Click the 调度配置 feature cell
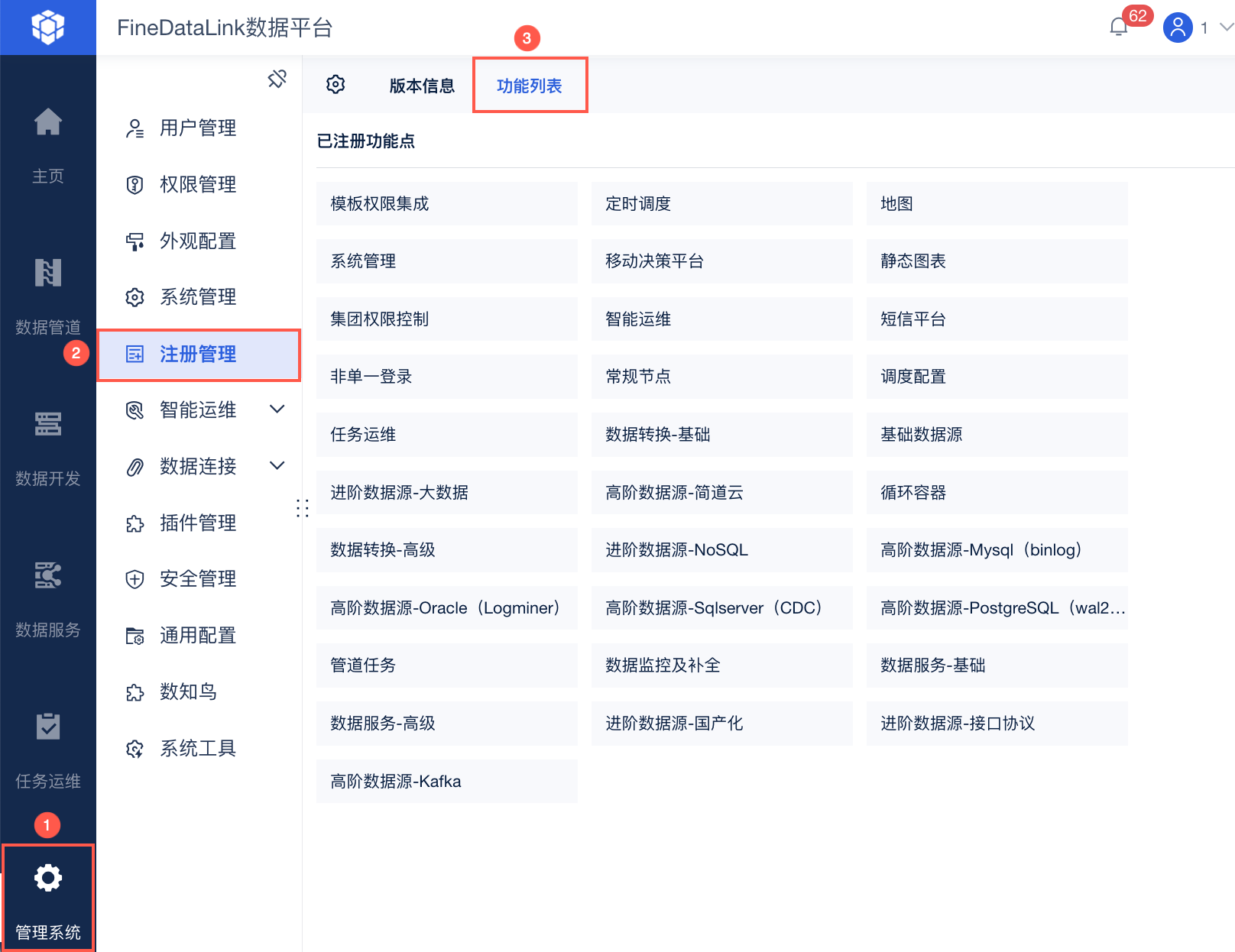Viewport: 1235px width, 952px height. coord(997,377)
